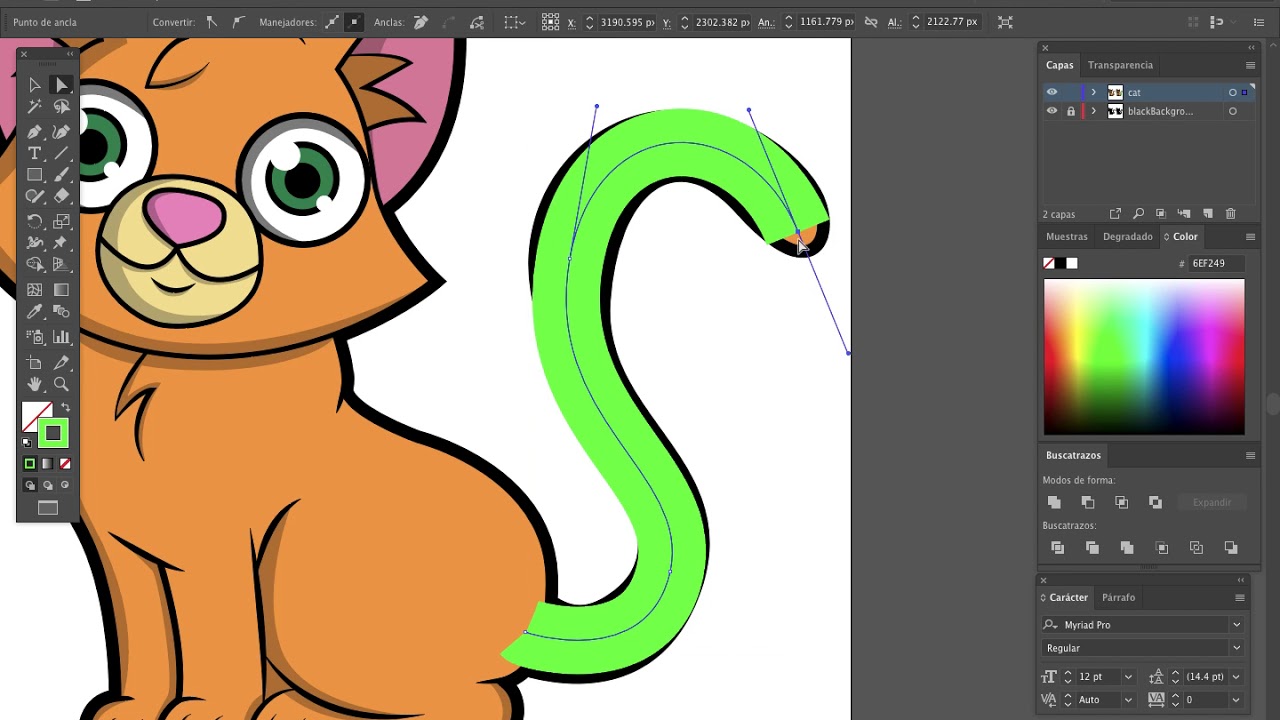Click the font size field 12 pt
The height and width of the screenshot is (720, 1280).
pyautogui.click(x=1097, y=677)
